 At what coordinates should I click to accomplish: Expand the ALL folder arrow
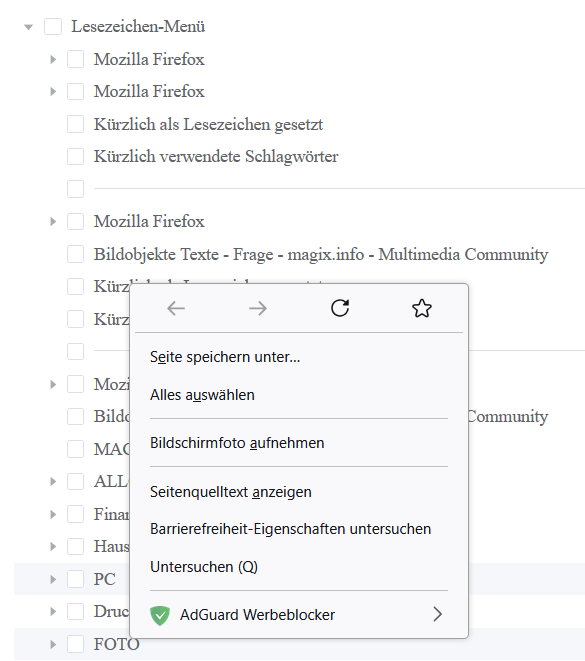point(53,481)
